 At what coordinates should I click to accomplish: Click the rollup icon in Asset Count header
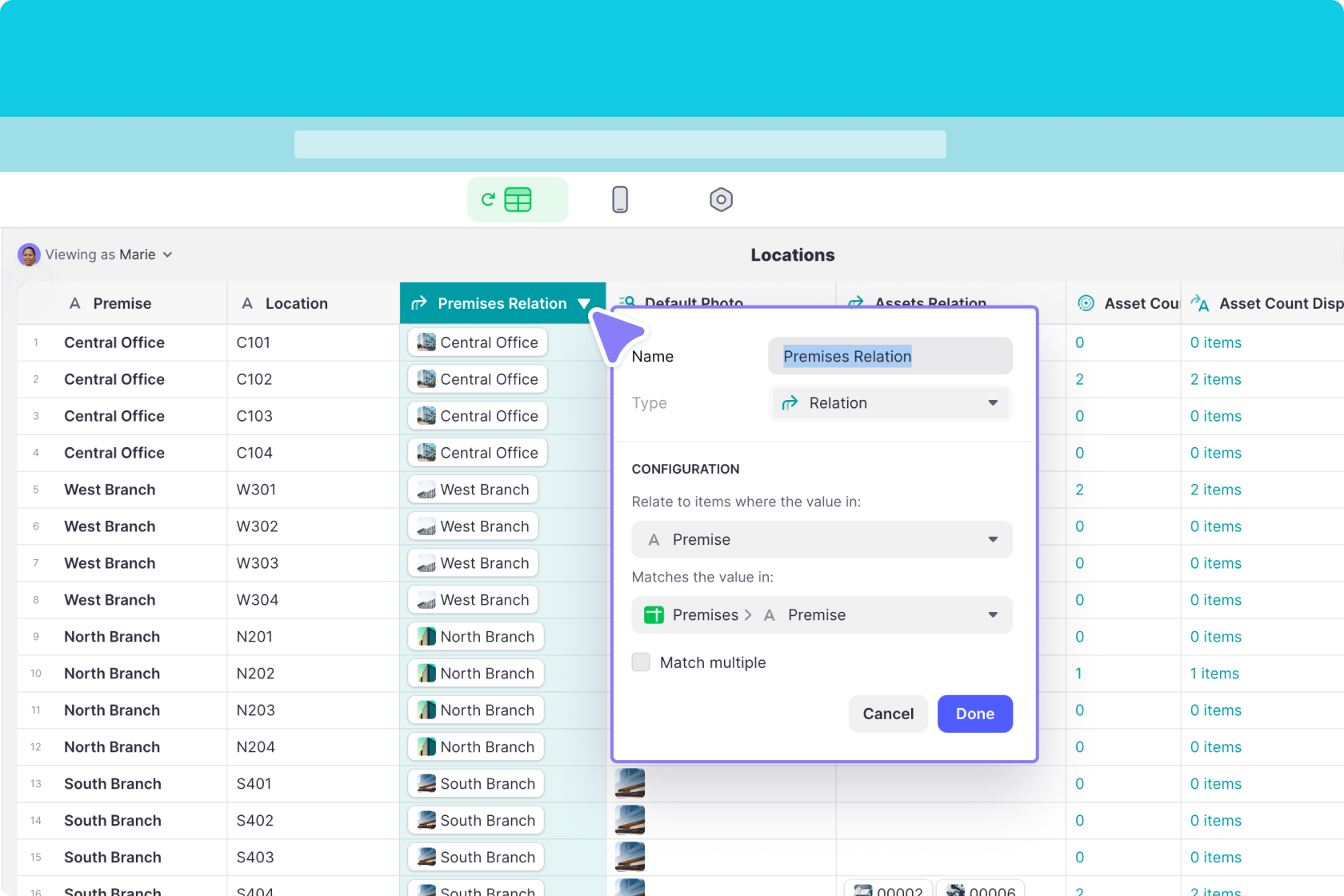(x=1086, y=302)
